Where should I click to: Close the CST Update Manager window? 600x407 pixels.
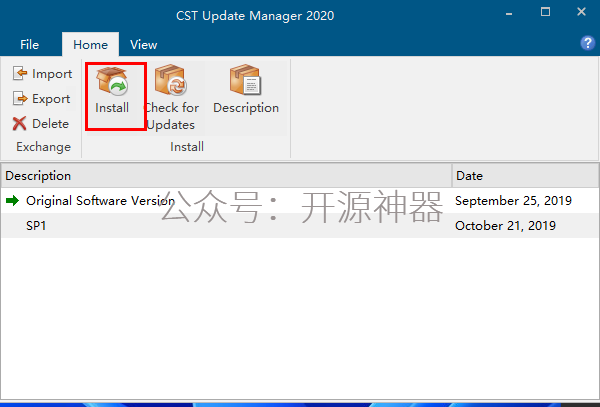[581, 12]
